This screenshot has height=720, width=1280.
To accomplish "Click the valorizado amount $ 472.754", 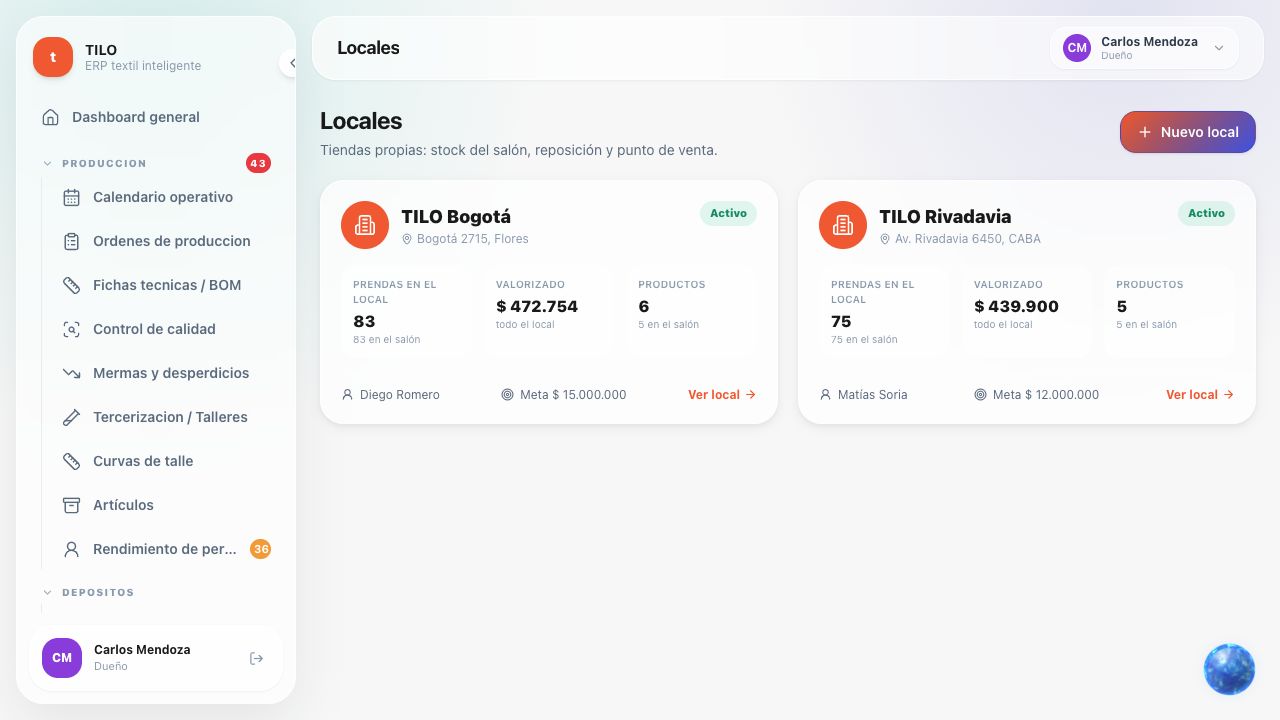I will pyautogui.click(x=537, y=306).
